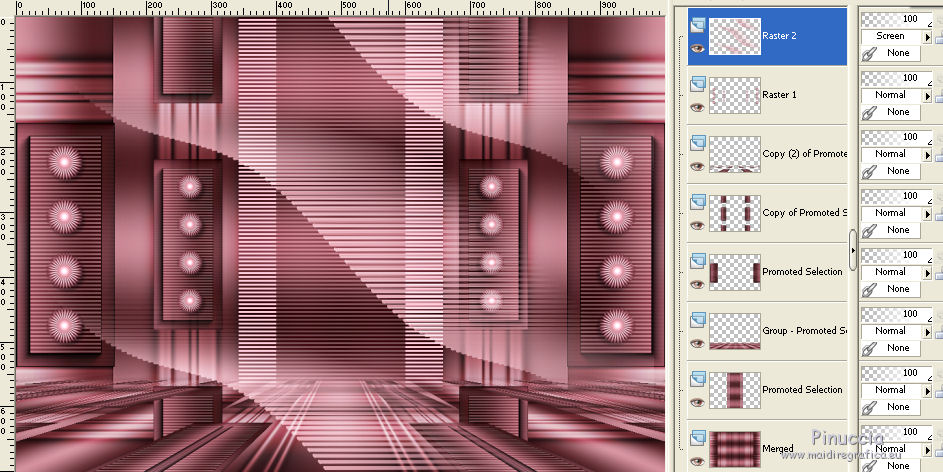Open blend mode dropdown of Promoted Selection above Group
The image size is (943, 472).
pos(927,272)
